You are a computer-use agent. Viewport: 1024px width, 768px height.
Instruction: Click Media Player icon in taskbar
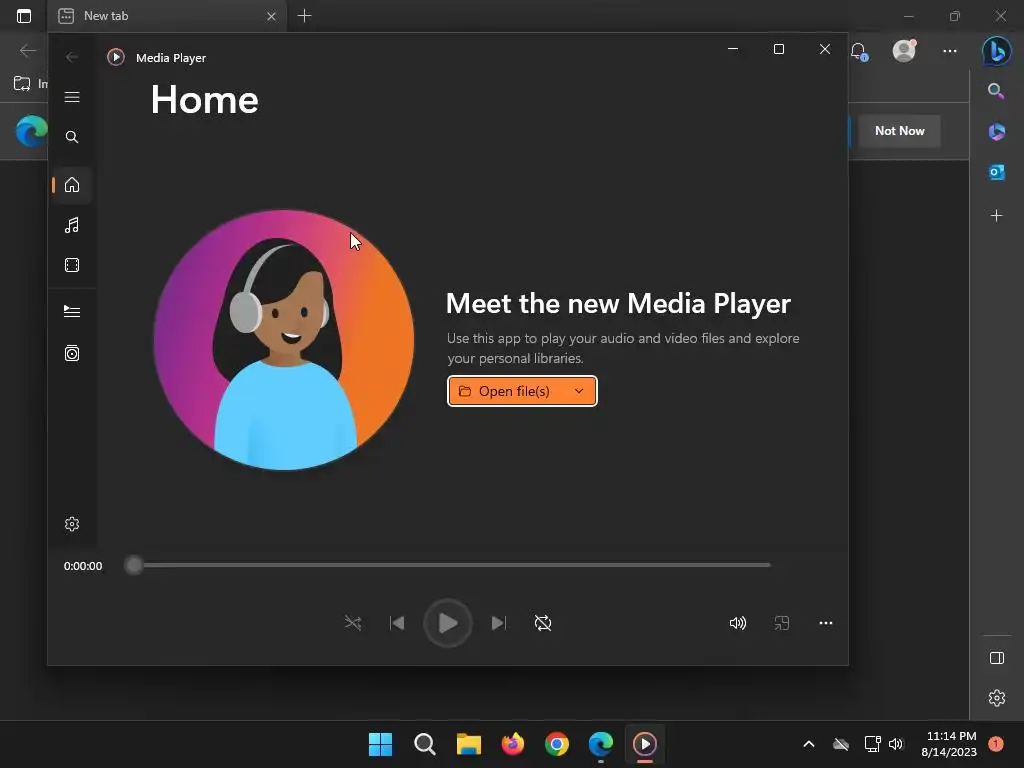click(645, 744)
